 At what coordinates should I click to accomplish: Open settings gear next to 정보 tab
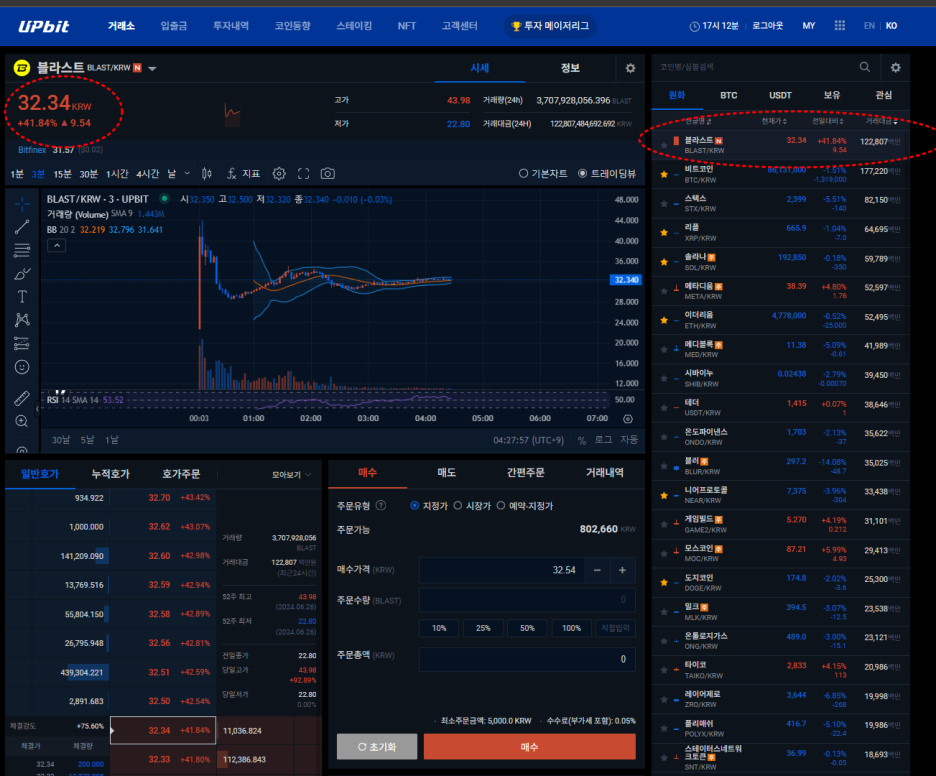tap(630, 68)
